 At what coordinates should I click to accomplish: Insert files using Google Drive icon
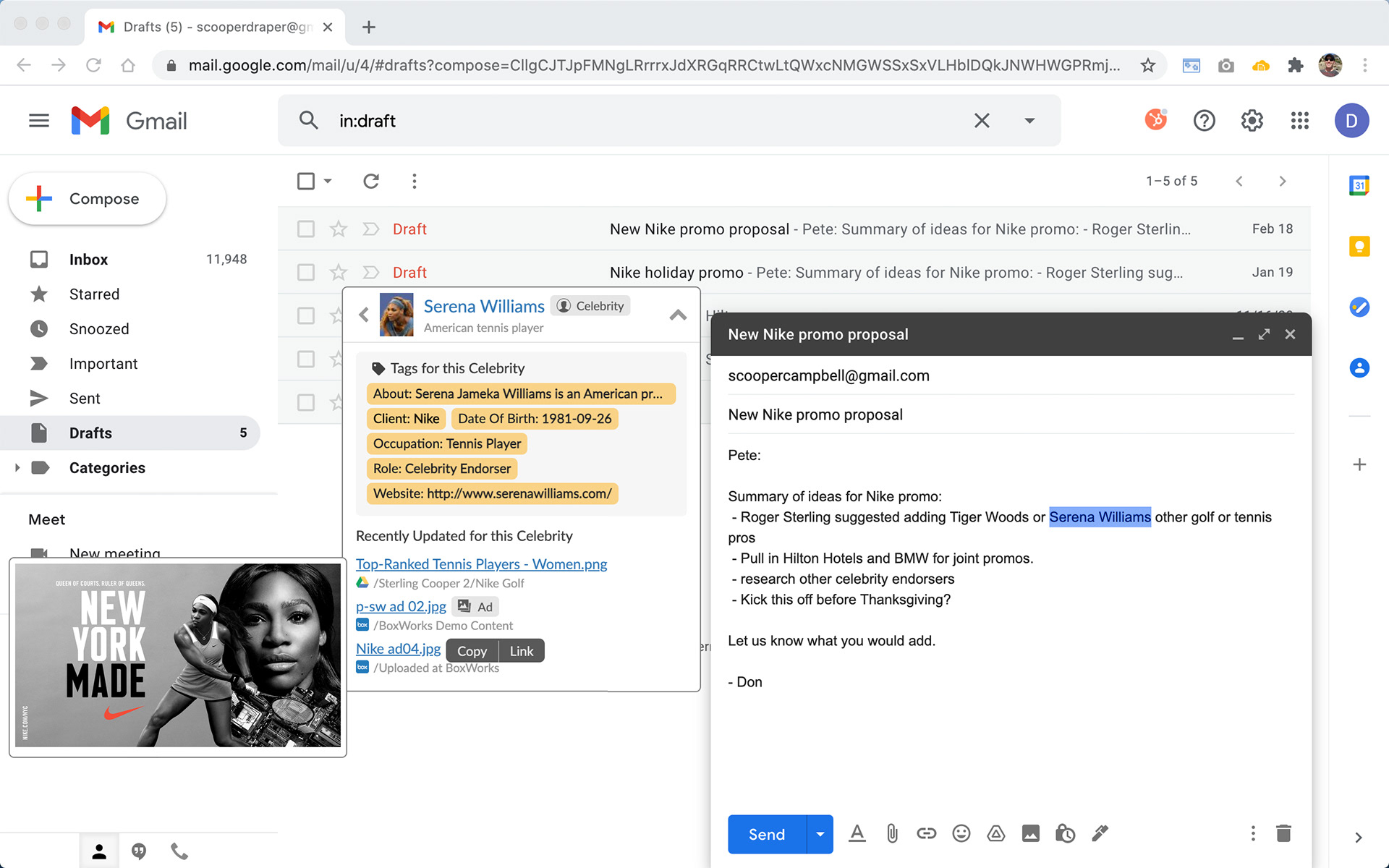[x=996, y=834]
